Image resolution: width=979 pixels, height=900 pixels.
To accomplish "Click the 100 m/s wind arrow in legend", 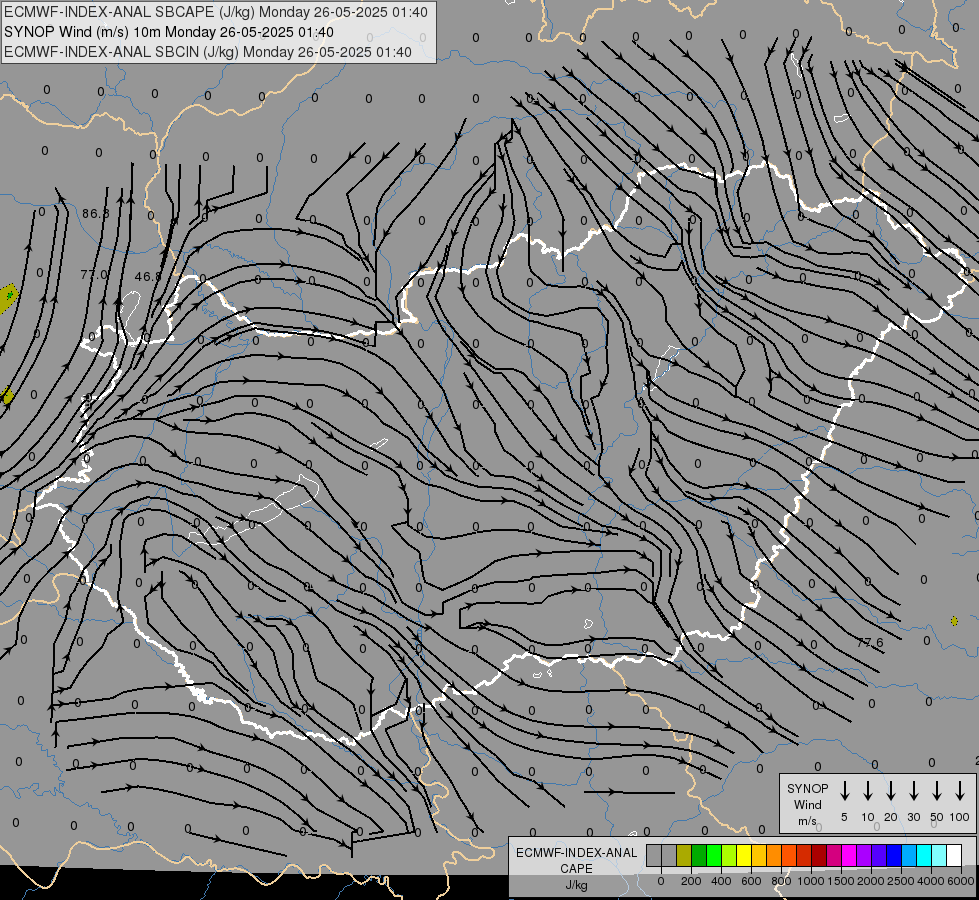I will tap(960, 790).
